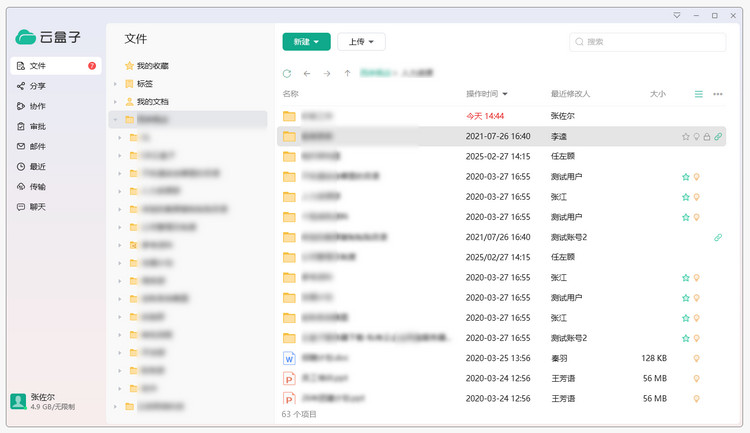Open the 邮件 mail section
This screenshot has width=750, height=433.
point(32,146)
